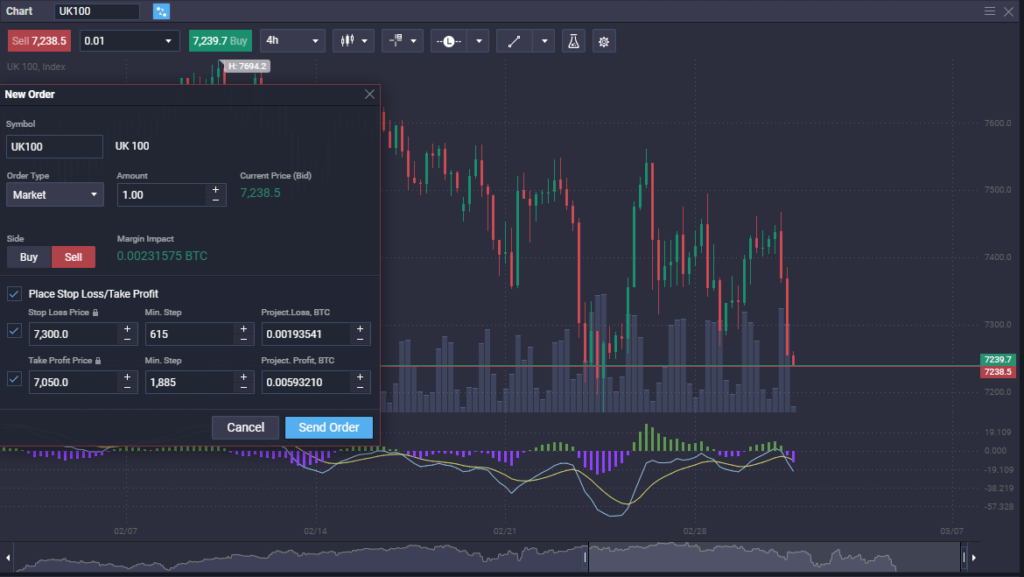Open the flask experiments icon
1024x577 pixels.
[x=573, y=41]
